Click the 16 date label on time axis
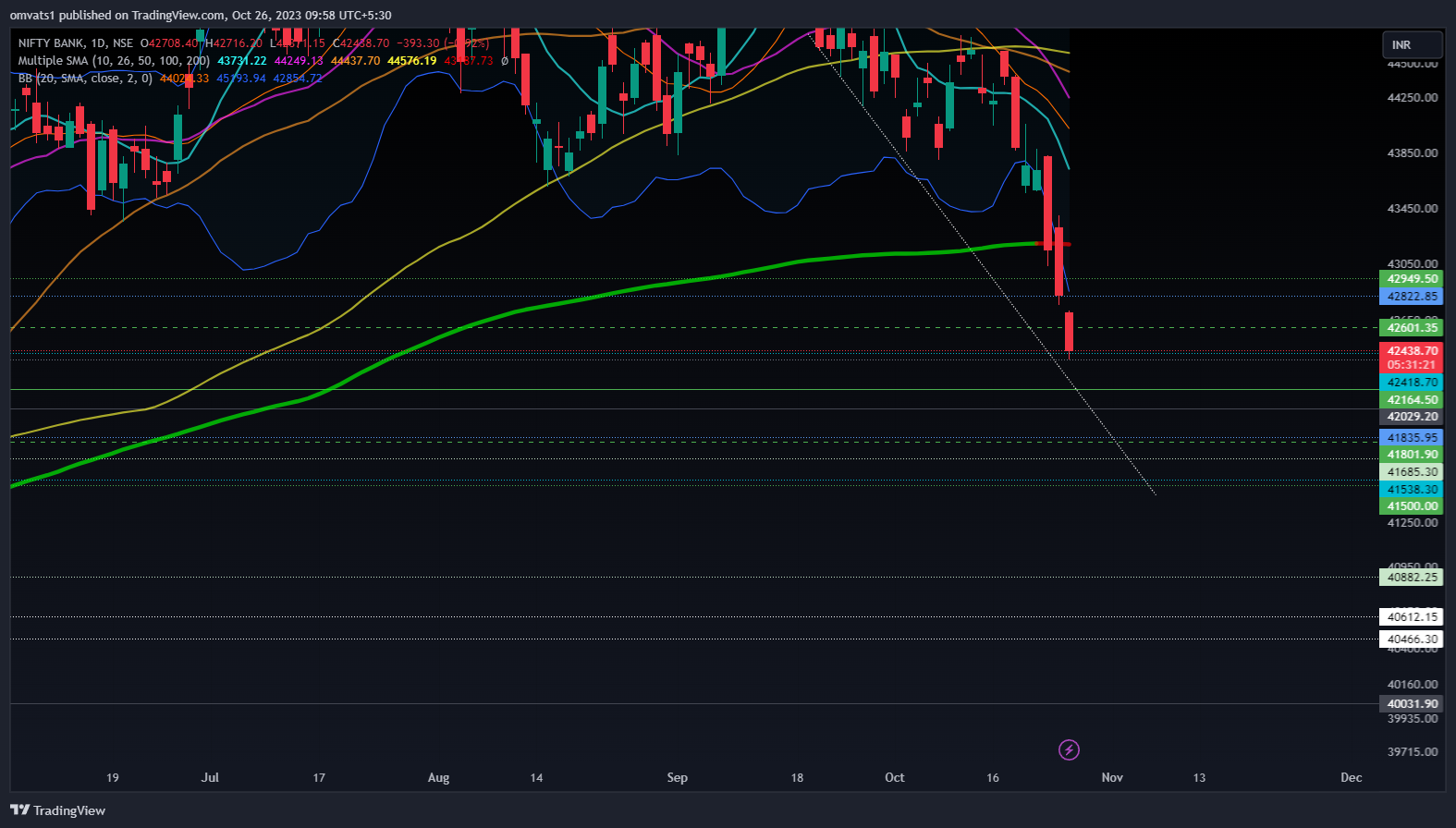Screen dimensions: 1456x828 tap(993, 777)
